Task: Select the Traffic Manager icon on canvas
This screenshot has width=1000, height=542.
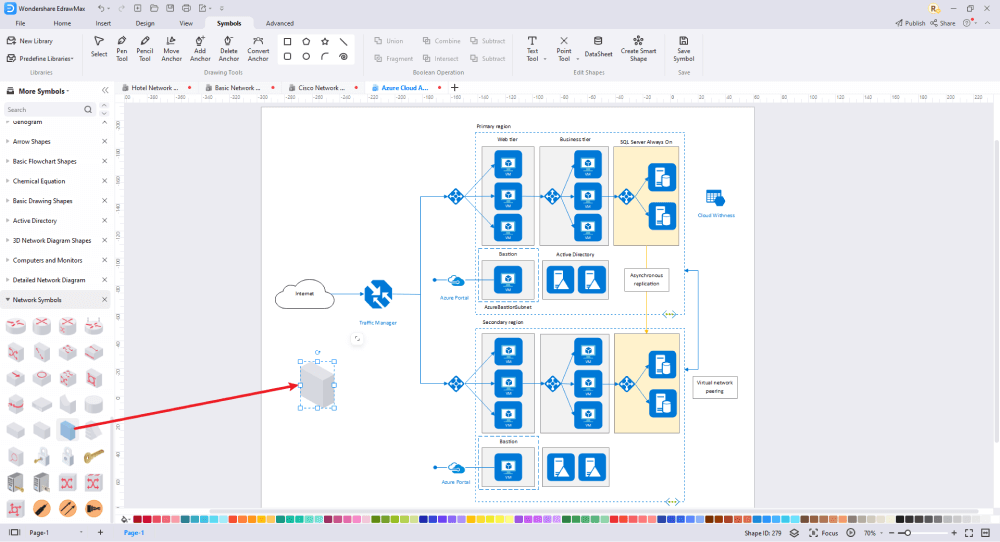Action: pyautogui.click(x=378, y=294)
